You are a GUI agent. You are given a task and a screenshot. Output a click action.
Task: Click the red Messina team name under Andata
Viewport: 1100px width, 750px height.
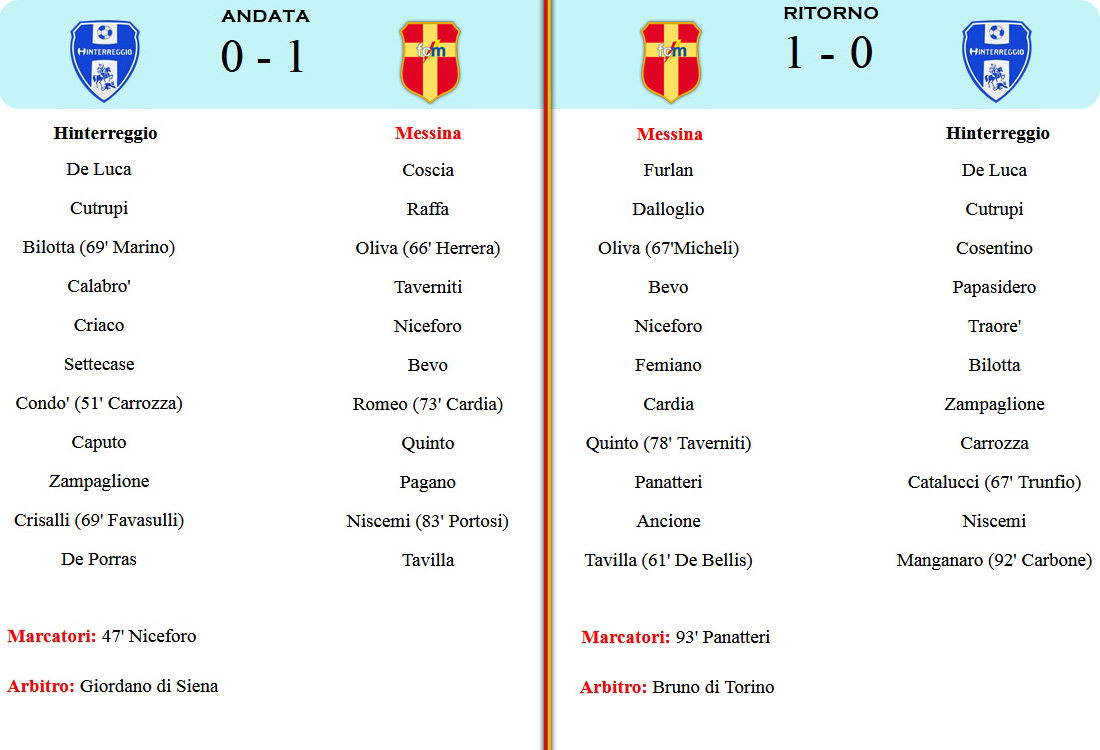428,133
